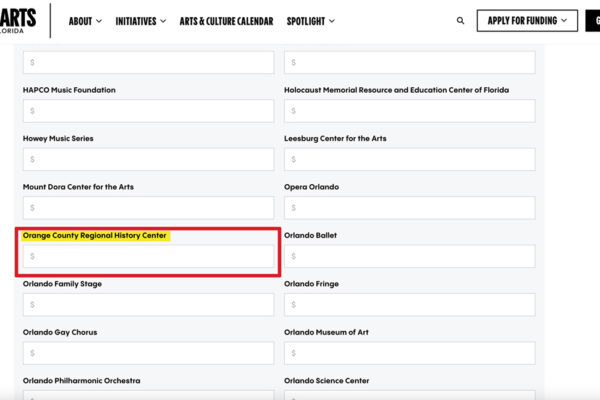
Task: Click Orange County Regional History Center field
Action: pos(148,257)
